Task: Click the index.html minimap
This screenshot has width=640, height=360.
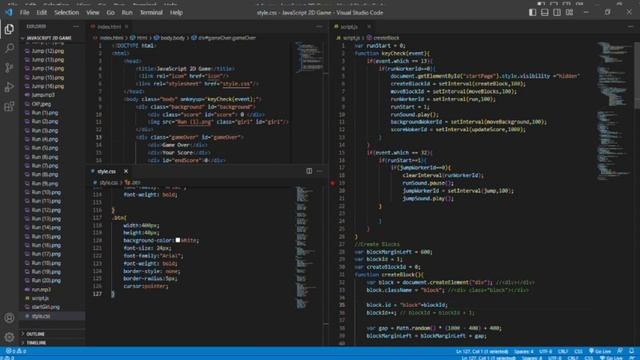Action: pyautogui.click(x=309, y=57)
